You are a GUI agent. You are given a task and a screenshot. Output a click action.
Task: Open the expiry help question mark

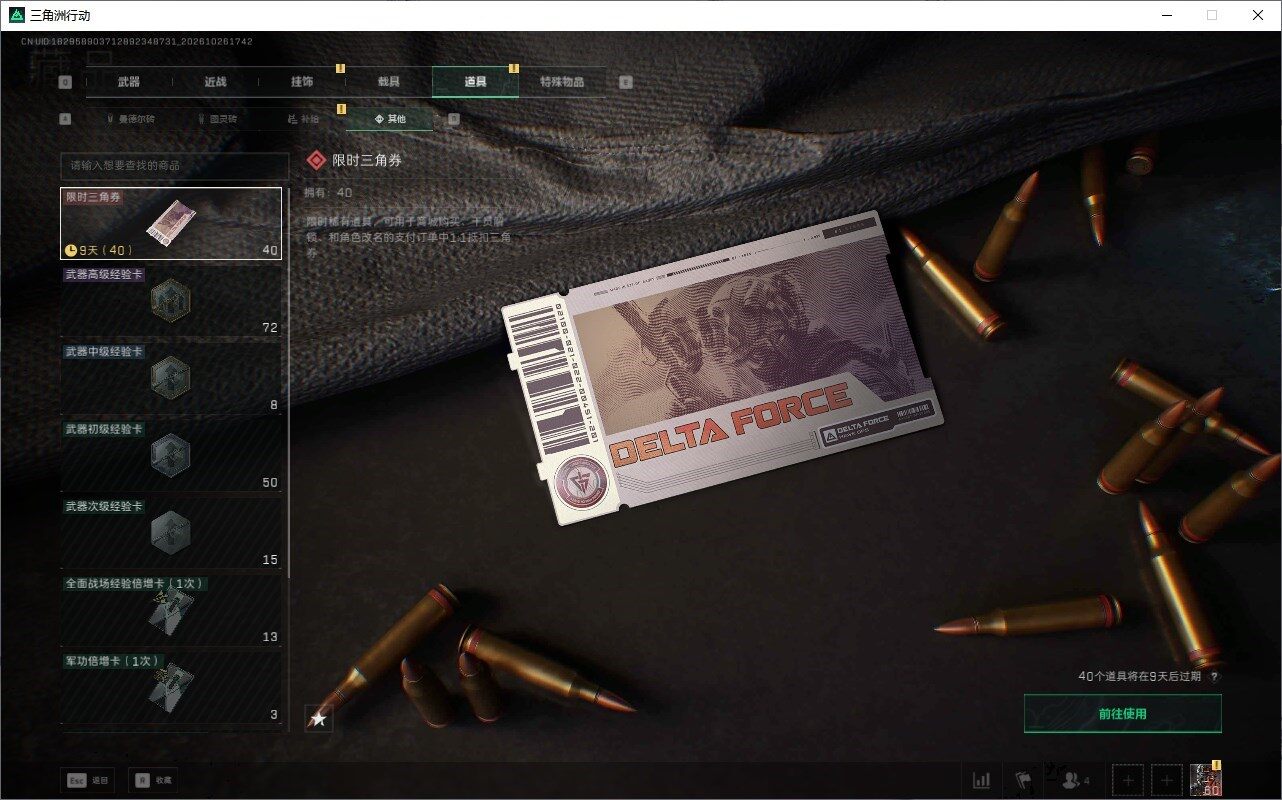coord(1215,677)
